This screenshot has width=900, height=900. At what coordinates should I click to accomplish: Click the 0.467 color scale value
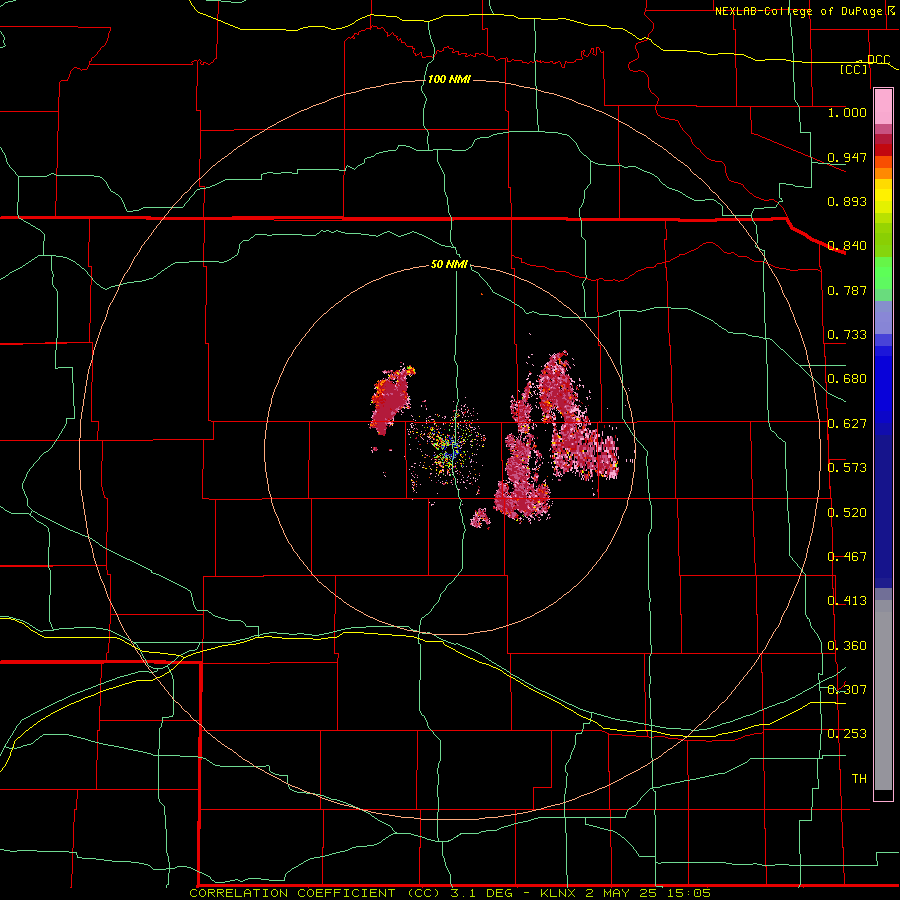[847, 557]
